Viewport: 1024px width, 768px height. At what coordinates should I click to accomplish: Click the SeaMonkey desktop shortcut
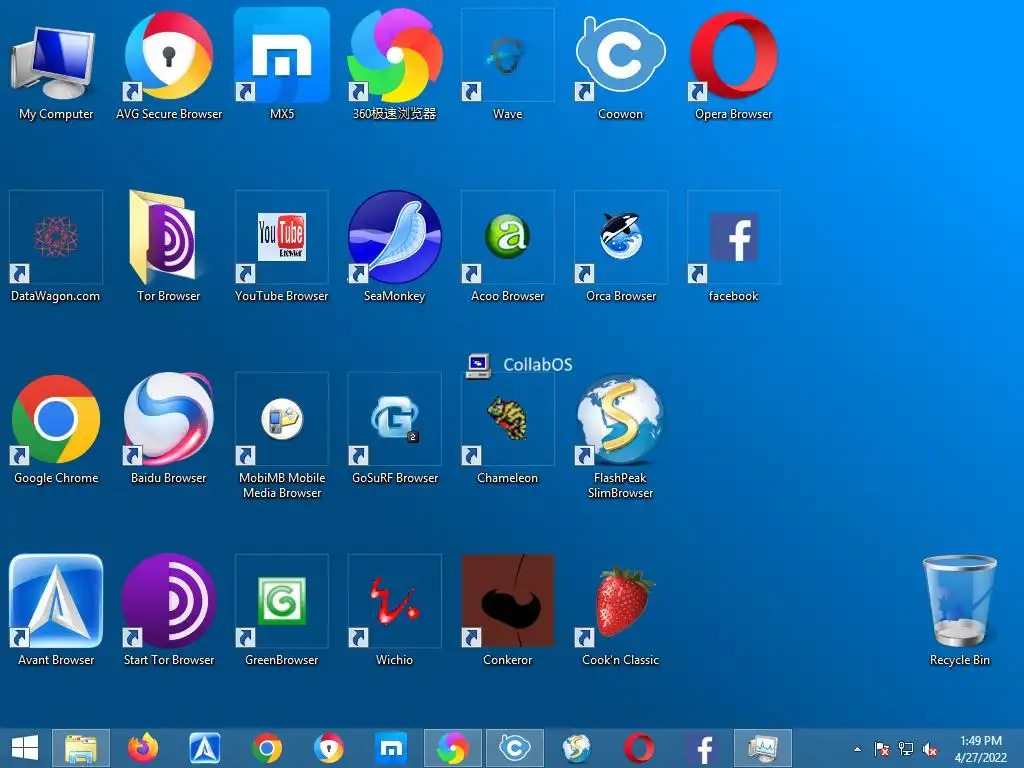pos(394,247)
